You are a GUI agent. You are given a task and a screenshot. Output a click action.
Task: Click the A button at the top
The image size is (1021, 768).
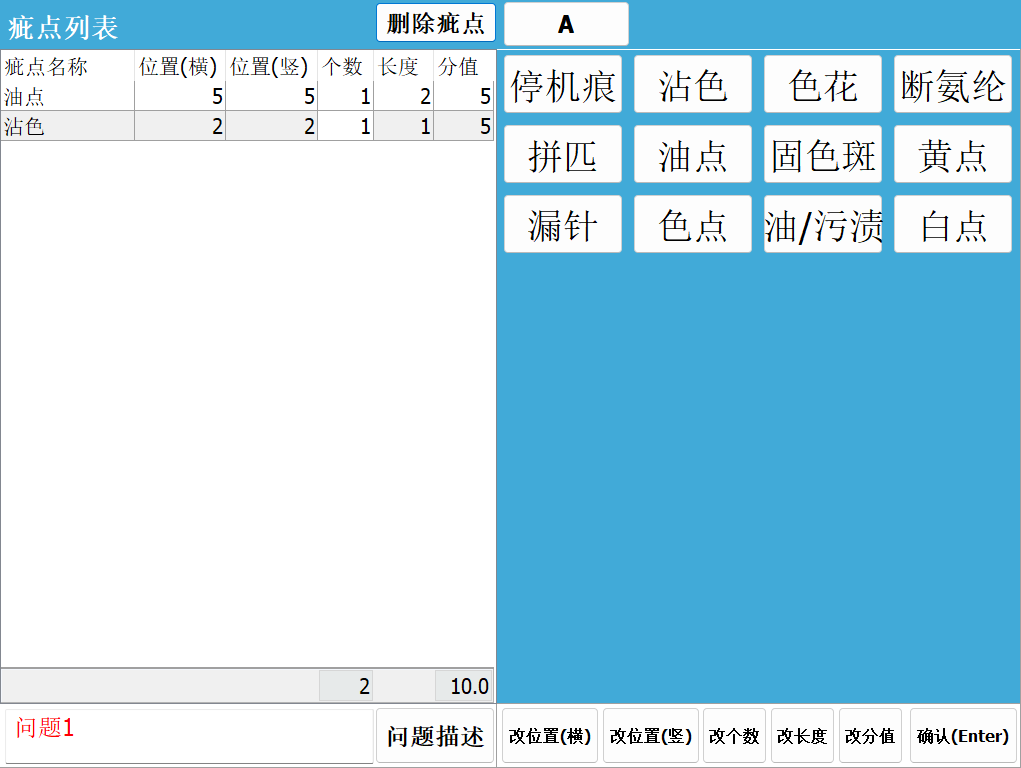click(566, 23)
